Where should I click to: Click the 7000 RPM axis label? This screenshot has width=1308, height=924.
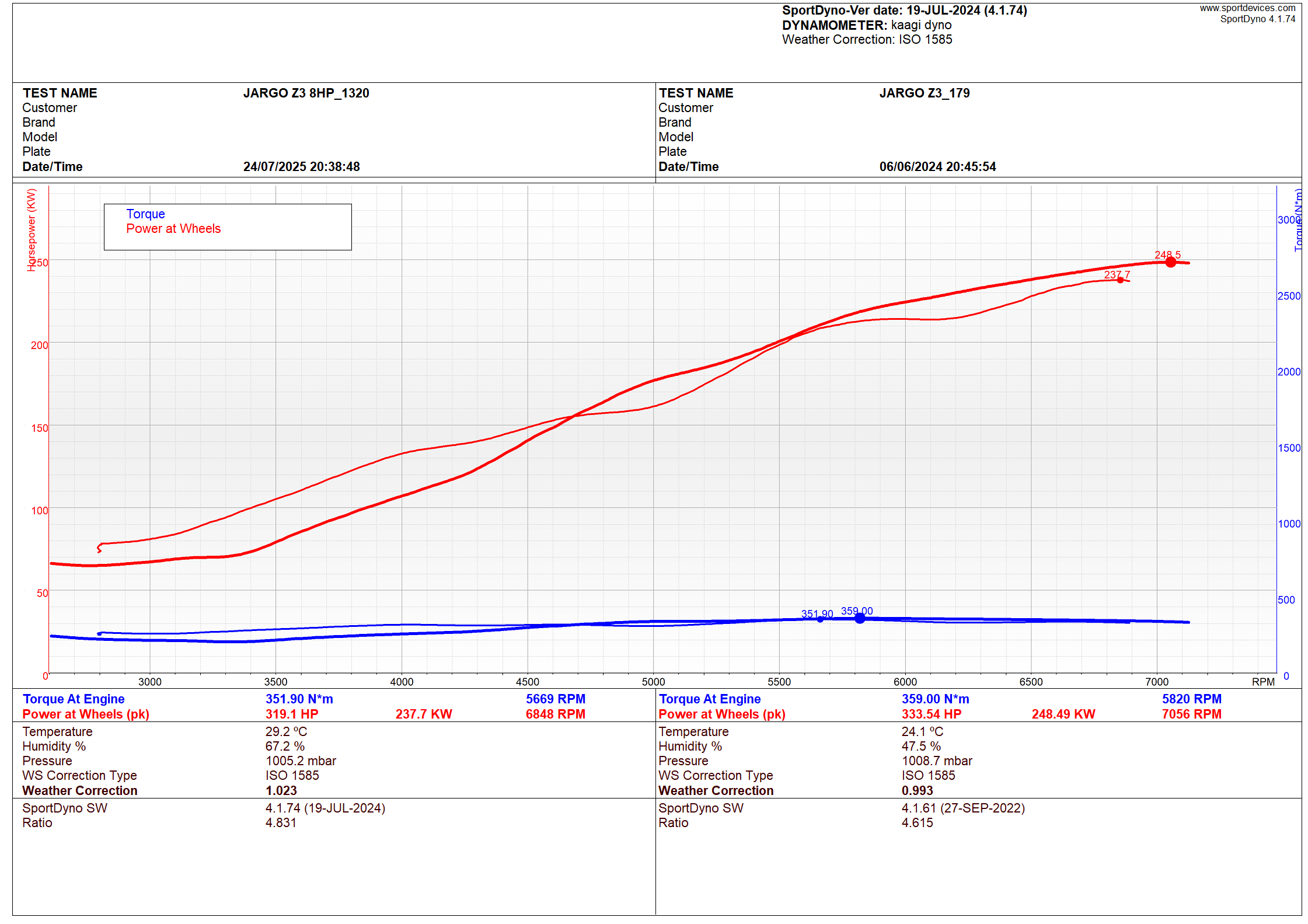click(x=1156, y=682)
